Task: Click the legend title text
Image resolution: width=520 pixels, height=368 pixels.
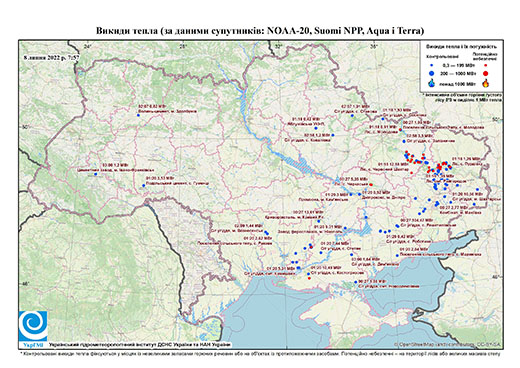Action: pyautogui.click(x=462, y=47)
